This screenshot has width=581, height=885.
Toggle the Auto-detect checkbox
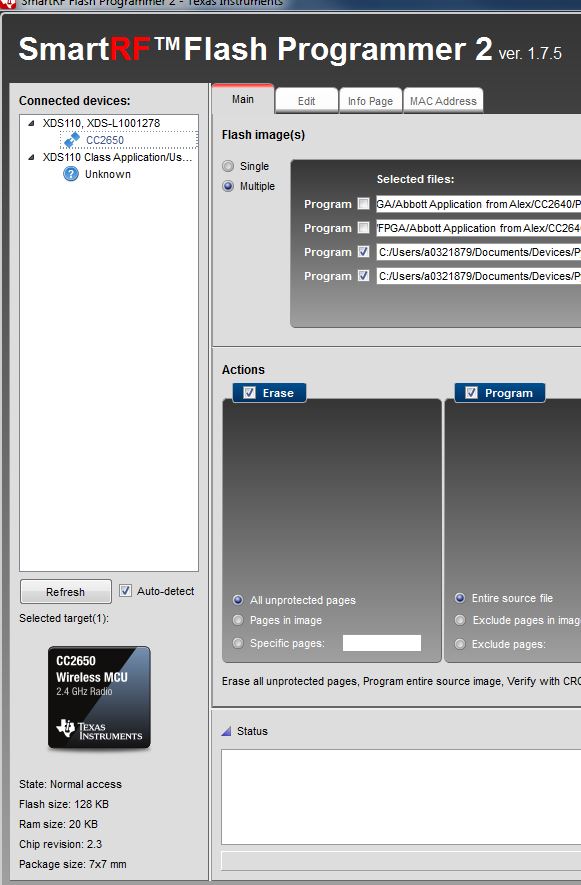125,591
